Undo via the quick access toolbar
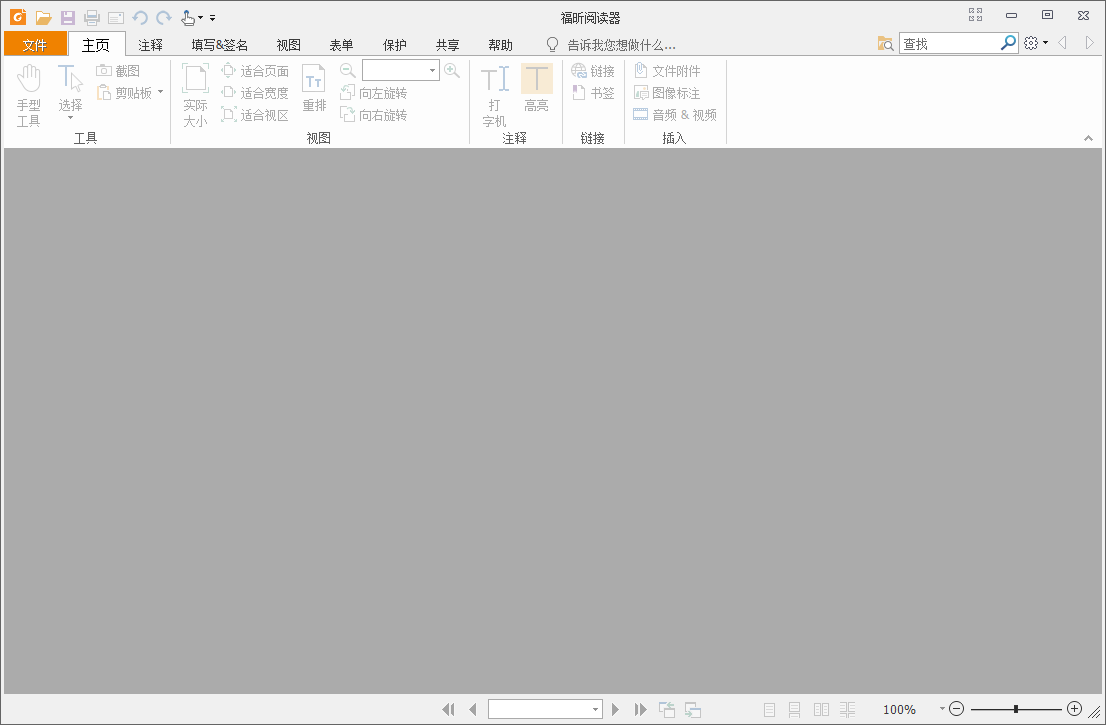 coord(141,17)
